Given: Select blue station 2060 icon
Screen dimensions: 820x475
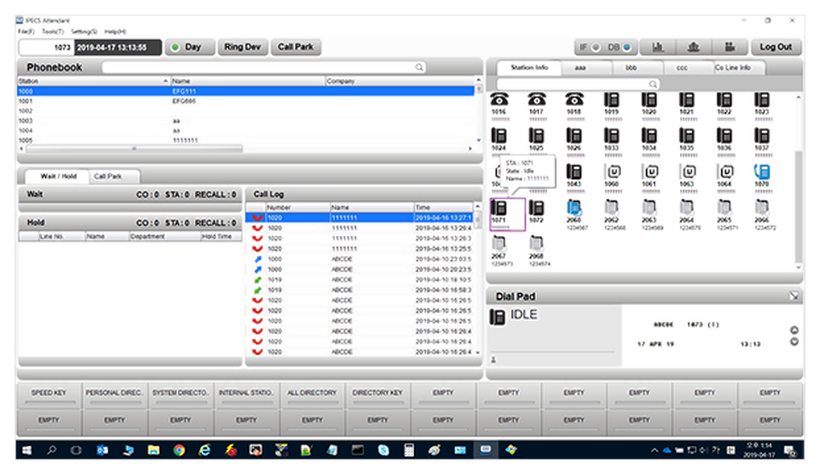Looking at the screenshot, I should coord(574,208).
